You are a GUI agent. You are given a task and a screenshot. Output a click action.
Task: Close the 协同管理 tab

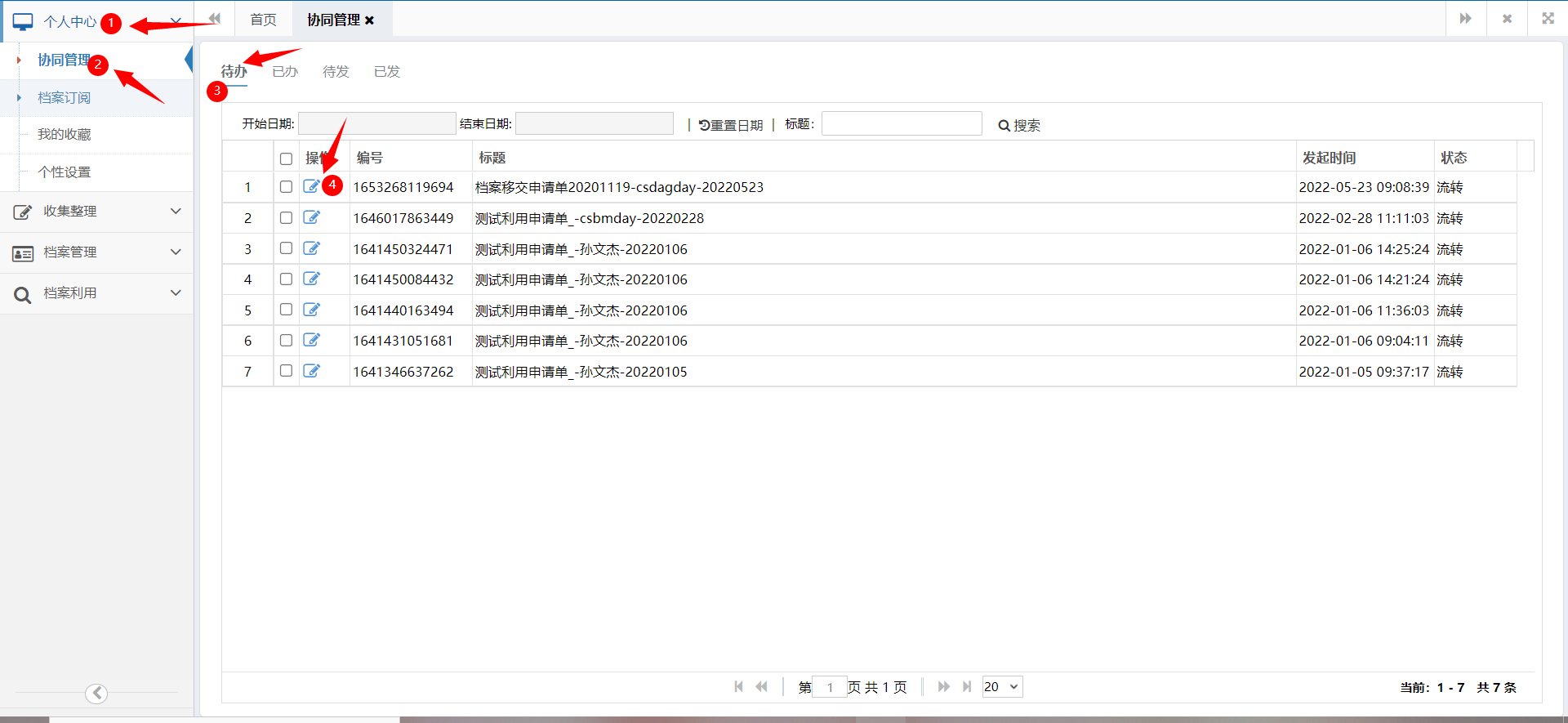370,20
